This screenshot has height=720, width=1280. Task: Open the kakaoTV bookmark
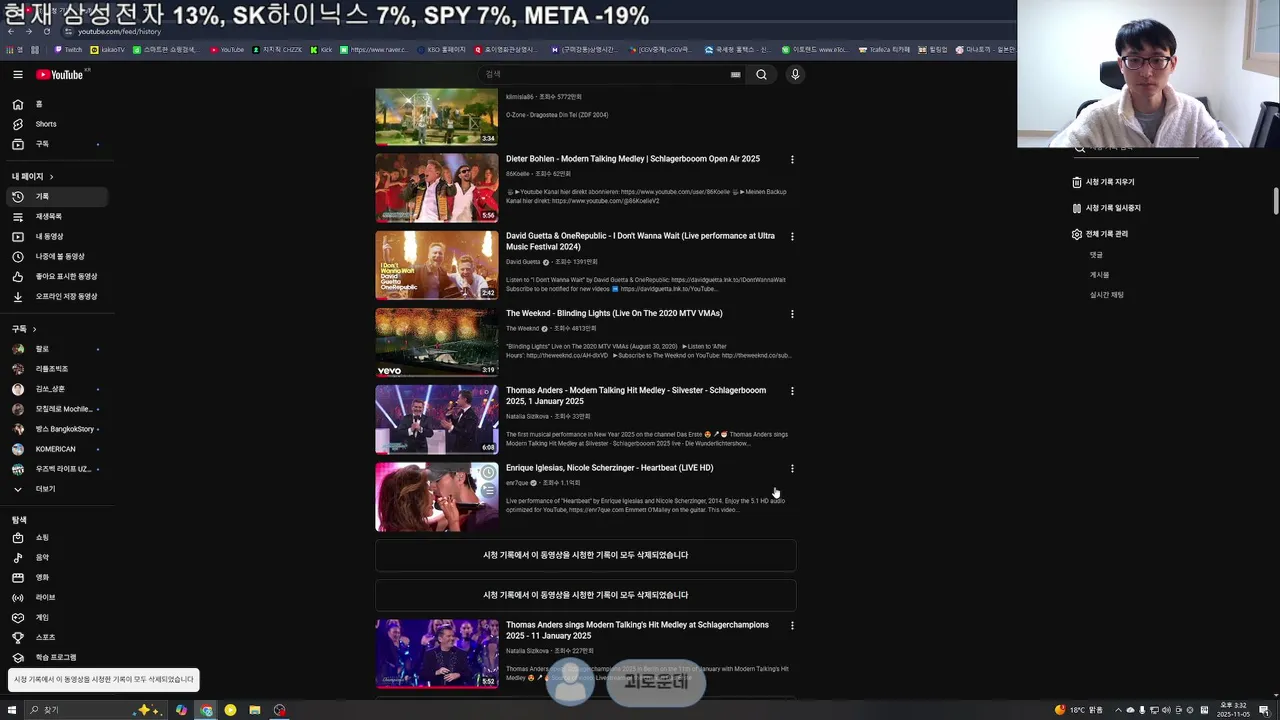coord(108,49)
